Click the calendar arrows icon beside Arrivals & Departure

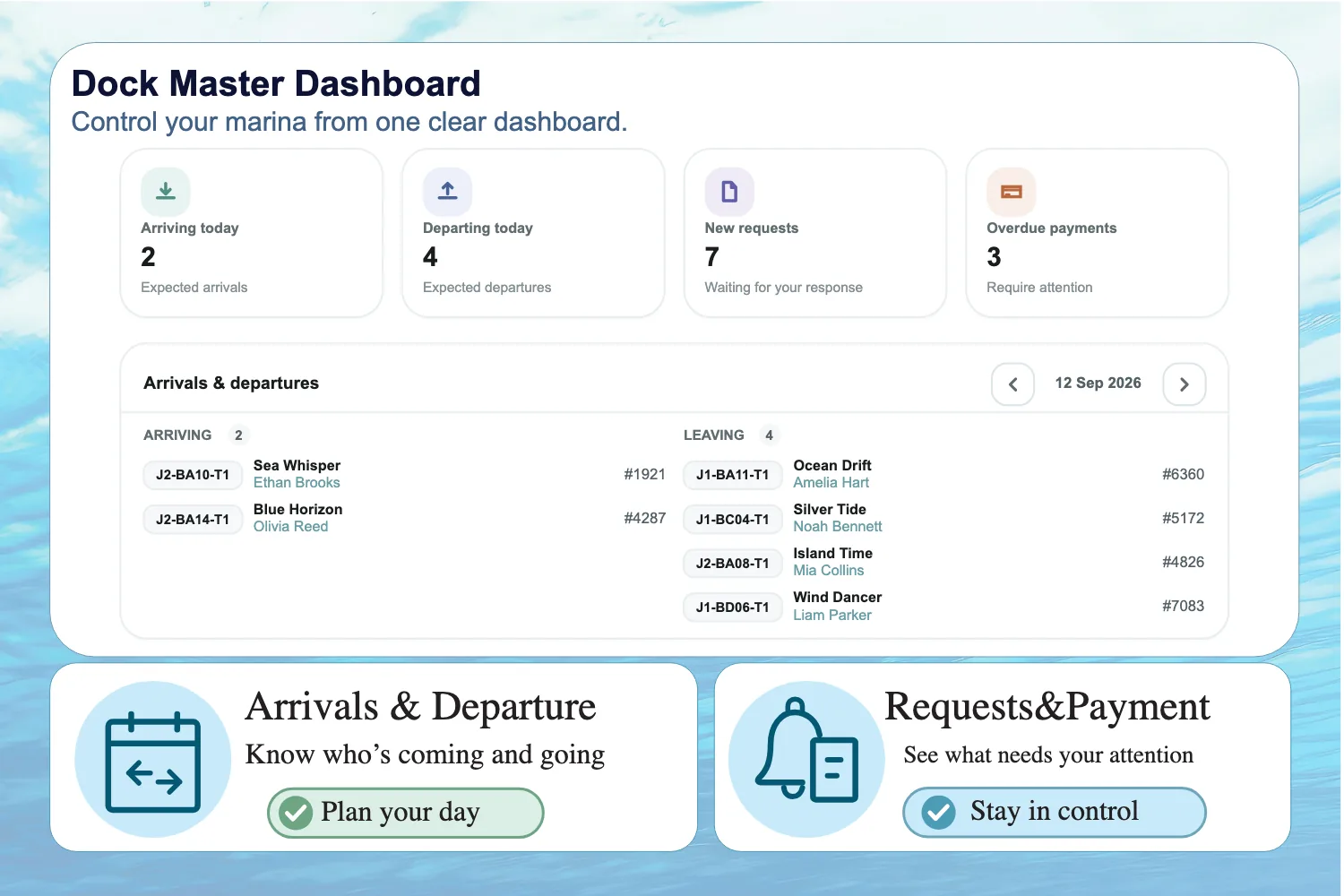(x=153, y=761)
